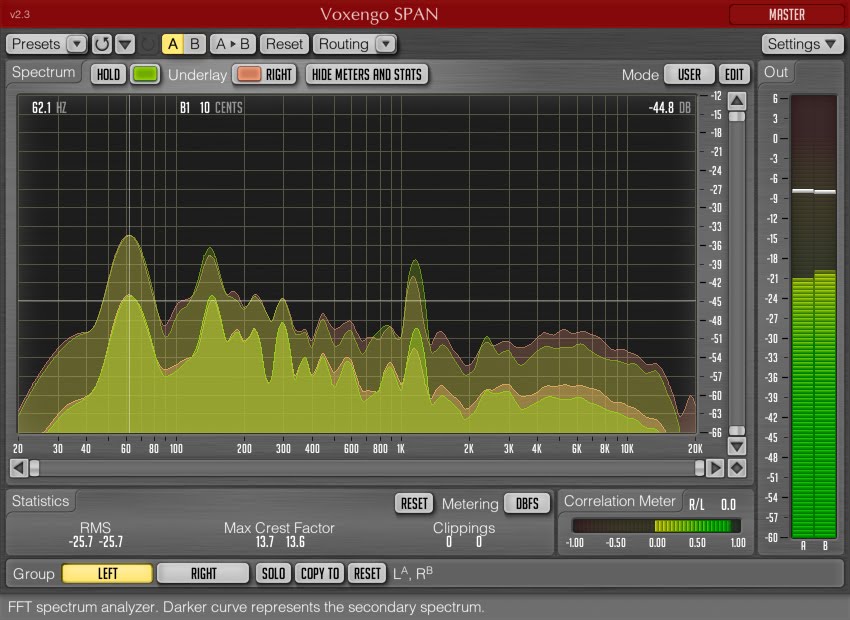Image resolution: width=850 pixels, height=620 pixels.
Task: Select the LEFT group tab
Action: pos(107,573)
